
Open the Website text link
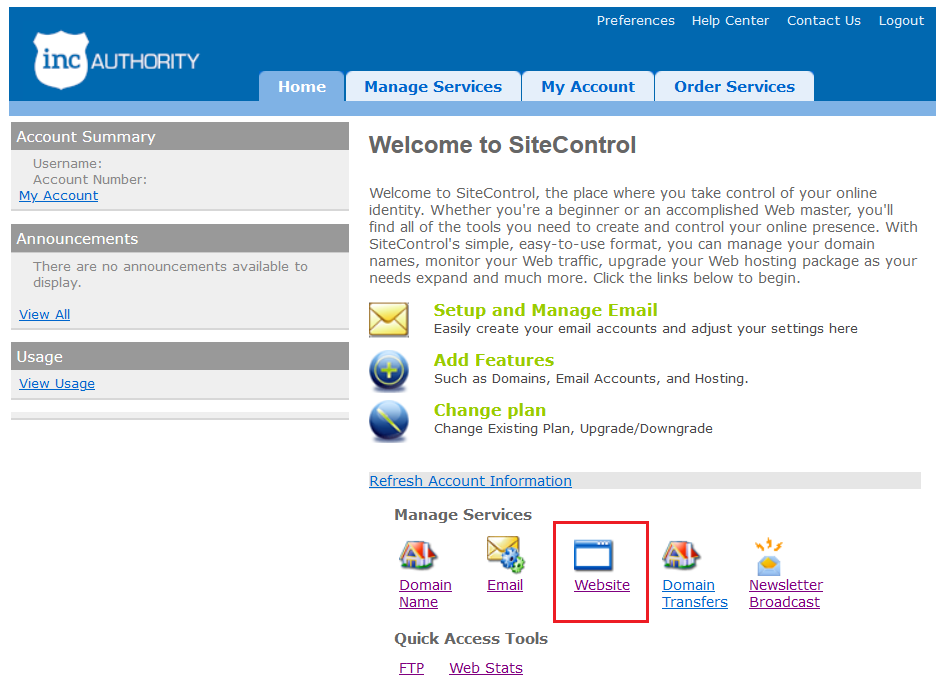point(602,585)
